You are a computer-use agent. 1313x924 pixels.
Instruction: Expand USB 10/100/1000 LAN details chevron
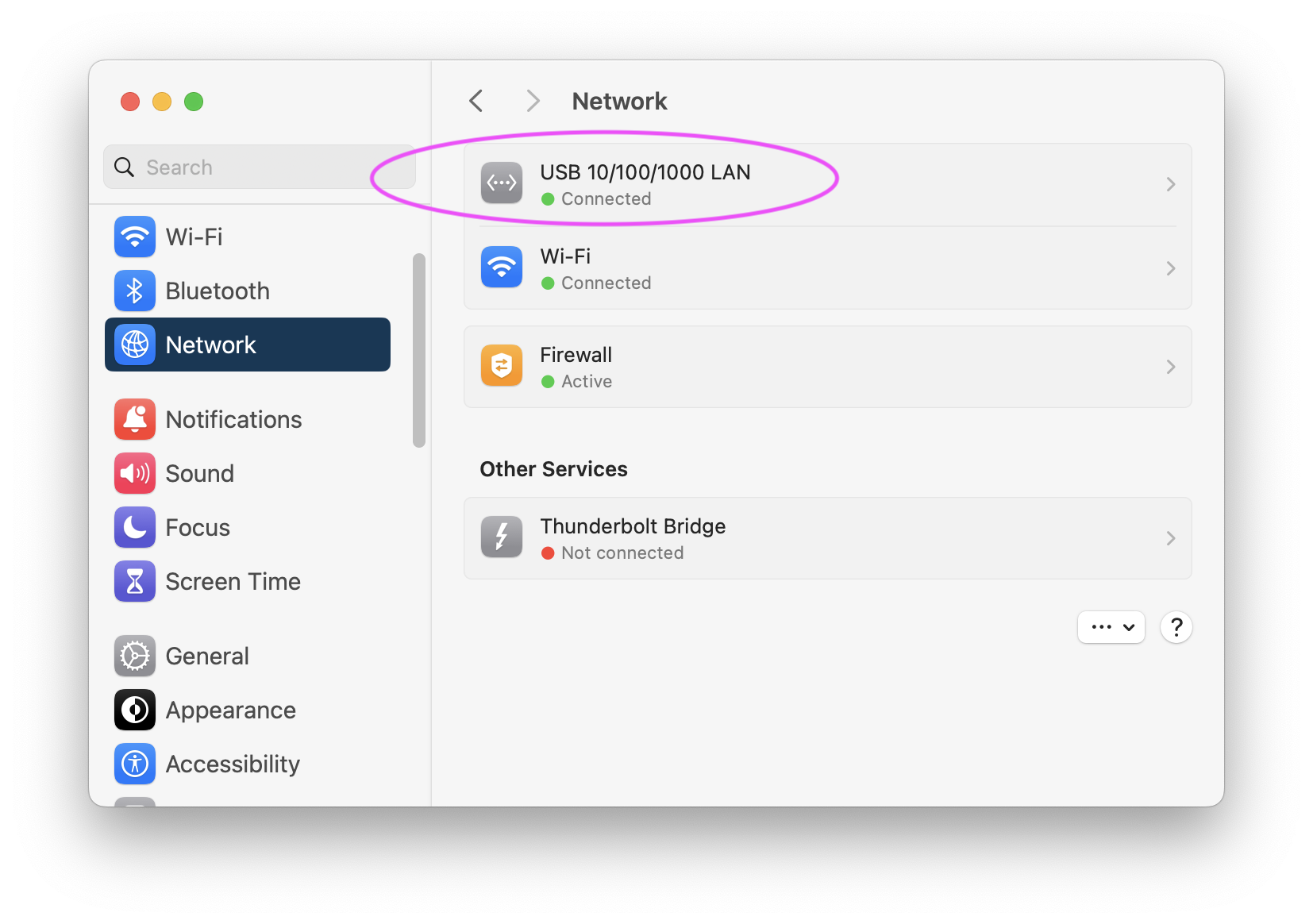(1171, 184)
